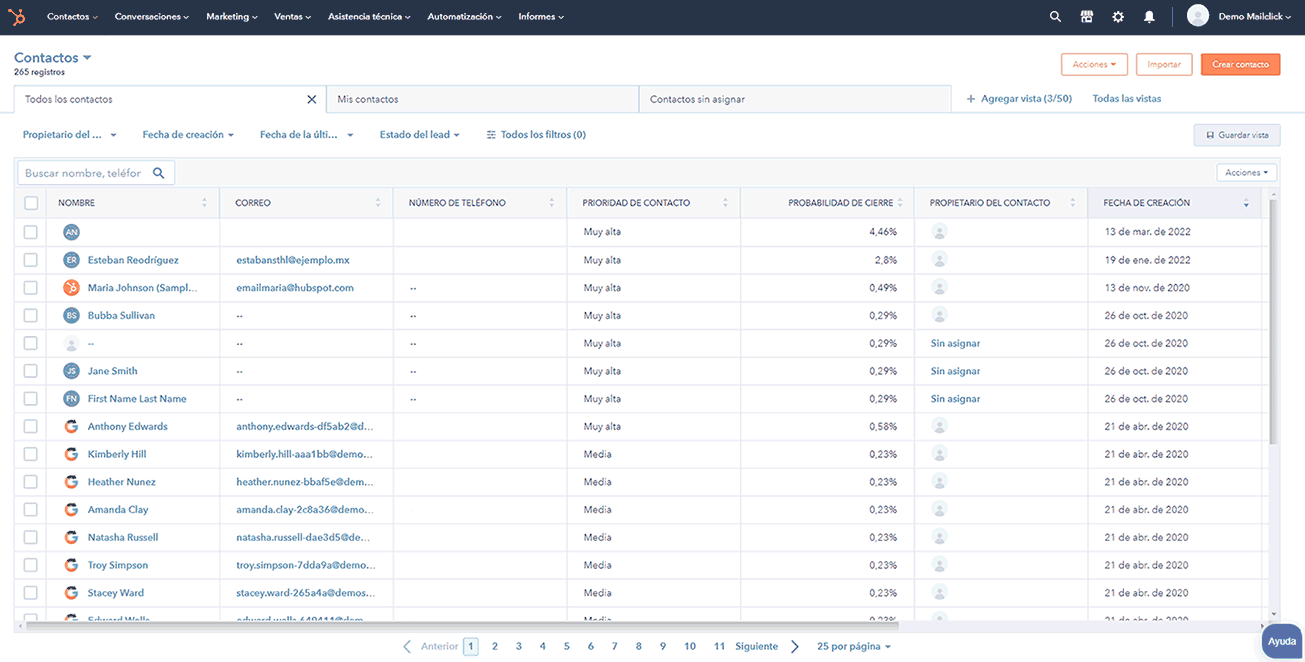Open the marketplace icon in top bar

tap(1087, 17)
